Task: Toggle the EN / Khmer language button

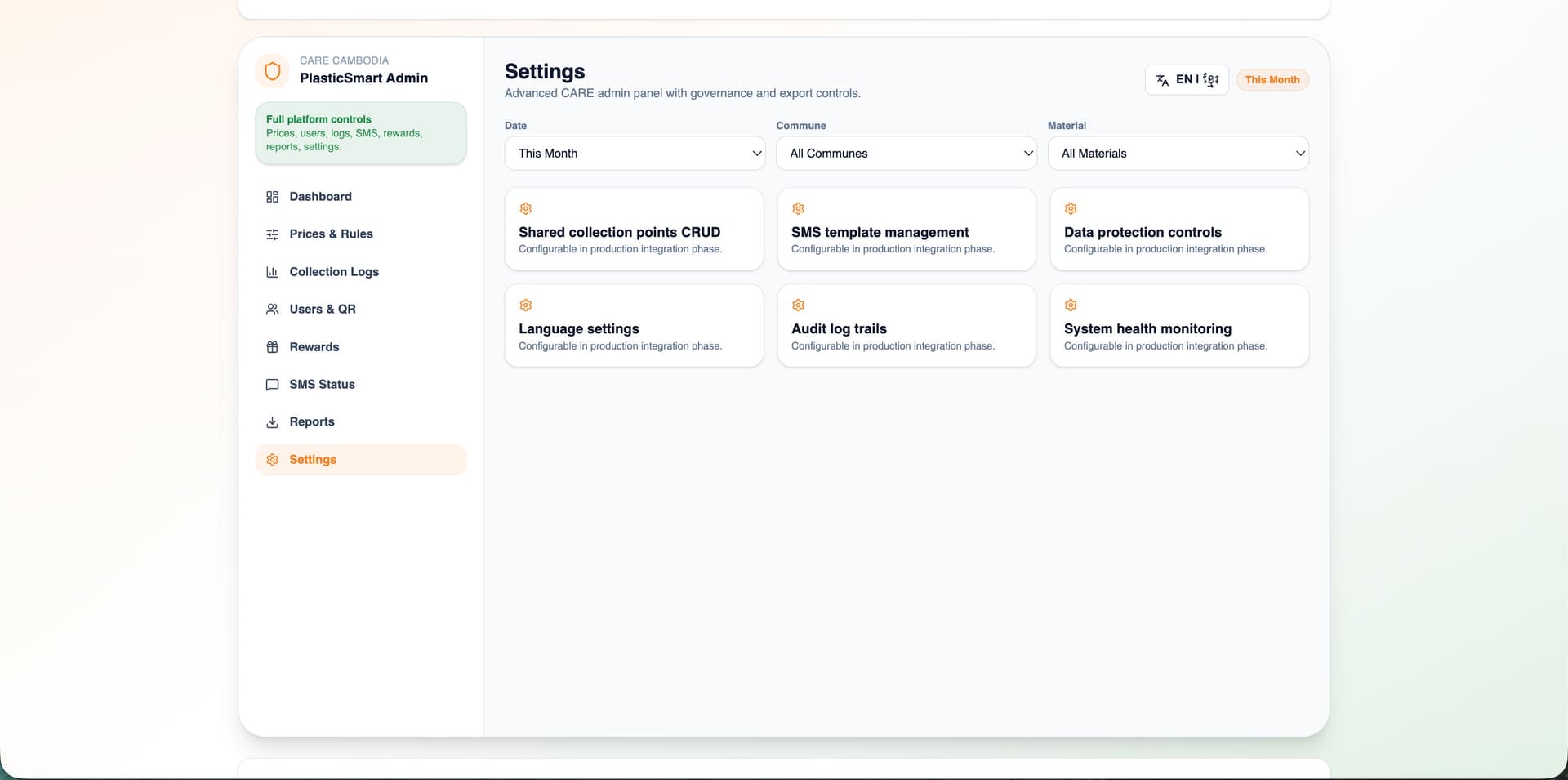Action: click(x=1187, y=80)
